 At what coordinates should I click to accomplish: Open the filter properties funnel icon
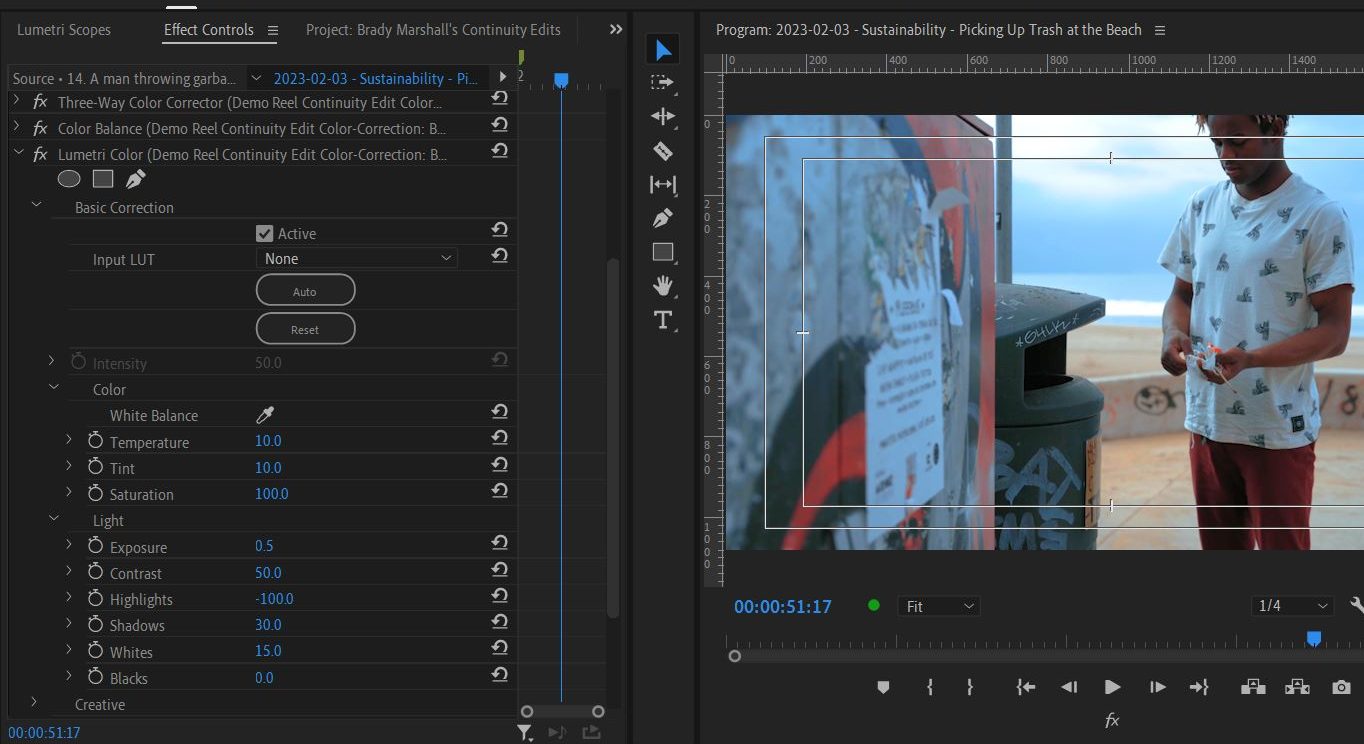(x=525, y=733)
